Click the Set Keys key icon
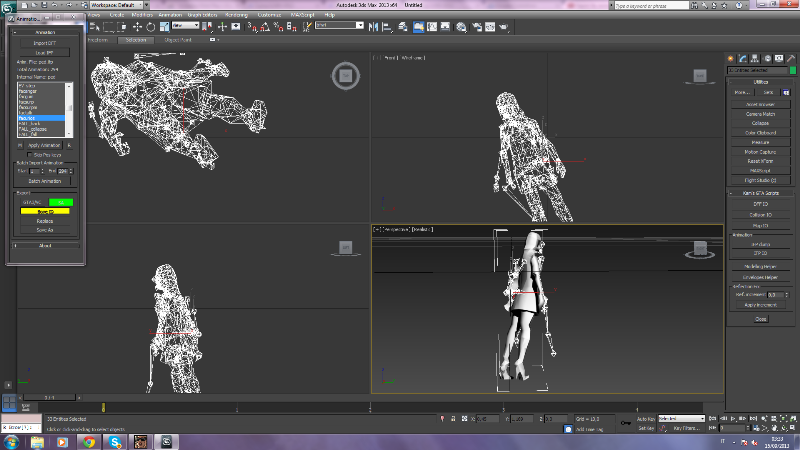Viewport: 800px width, 450px height. click(x=626, y=422)
